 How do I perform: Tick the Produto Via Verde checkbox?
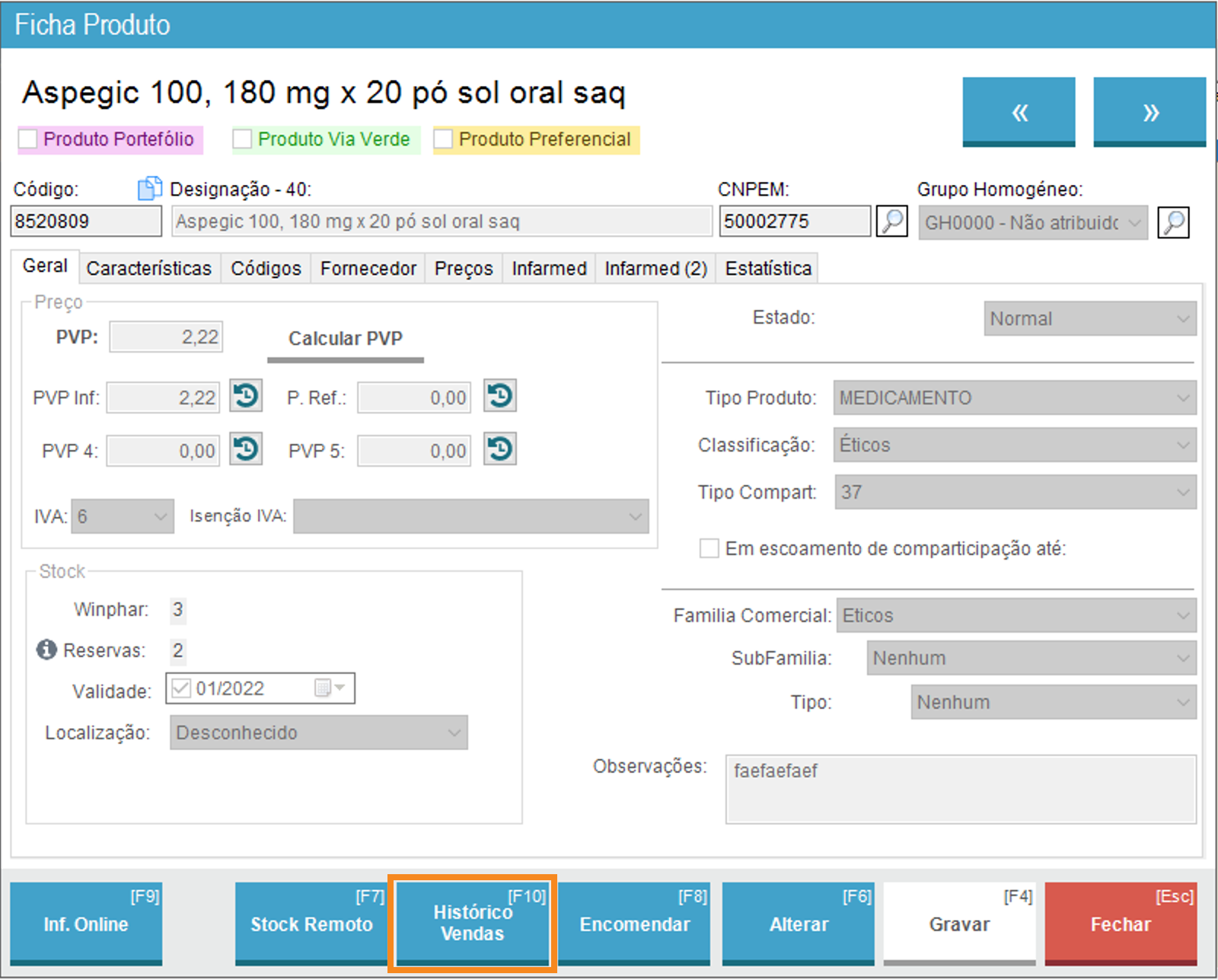pos(242,139)
